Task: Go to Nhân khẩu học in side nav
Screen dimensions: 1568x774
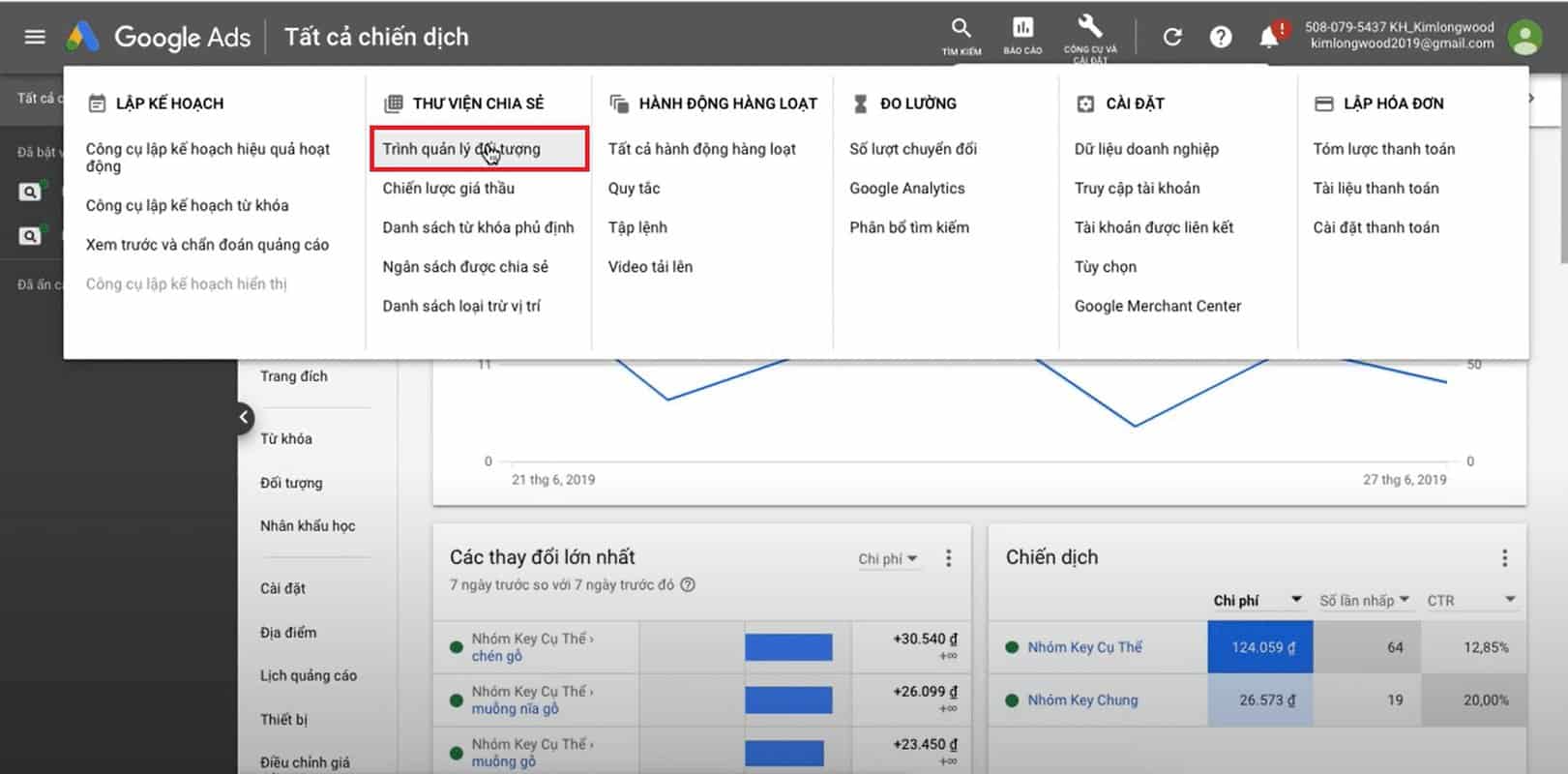Action: (x=308, y=526)
